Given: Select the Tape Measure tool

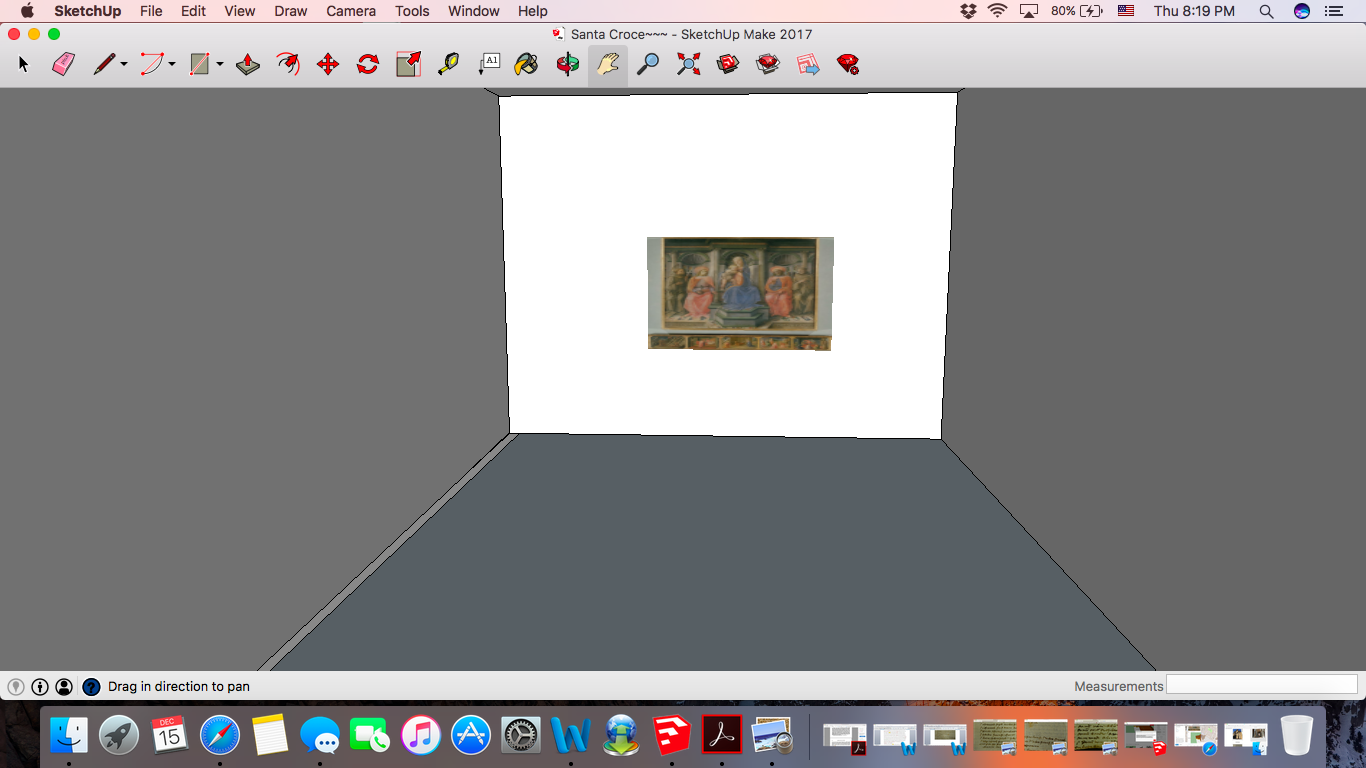Looking at the screenshot, I should [448, 65].
